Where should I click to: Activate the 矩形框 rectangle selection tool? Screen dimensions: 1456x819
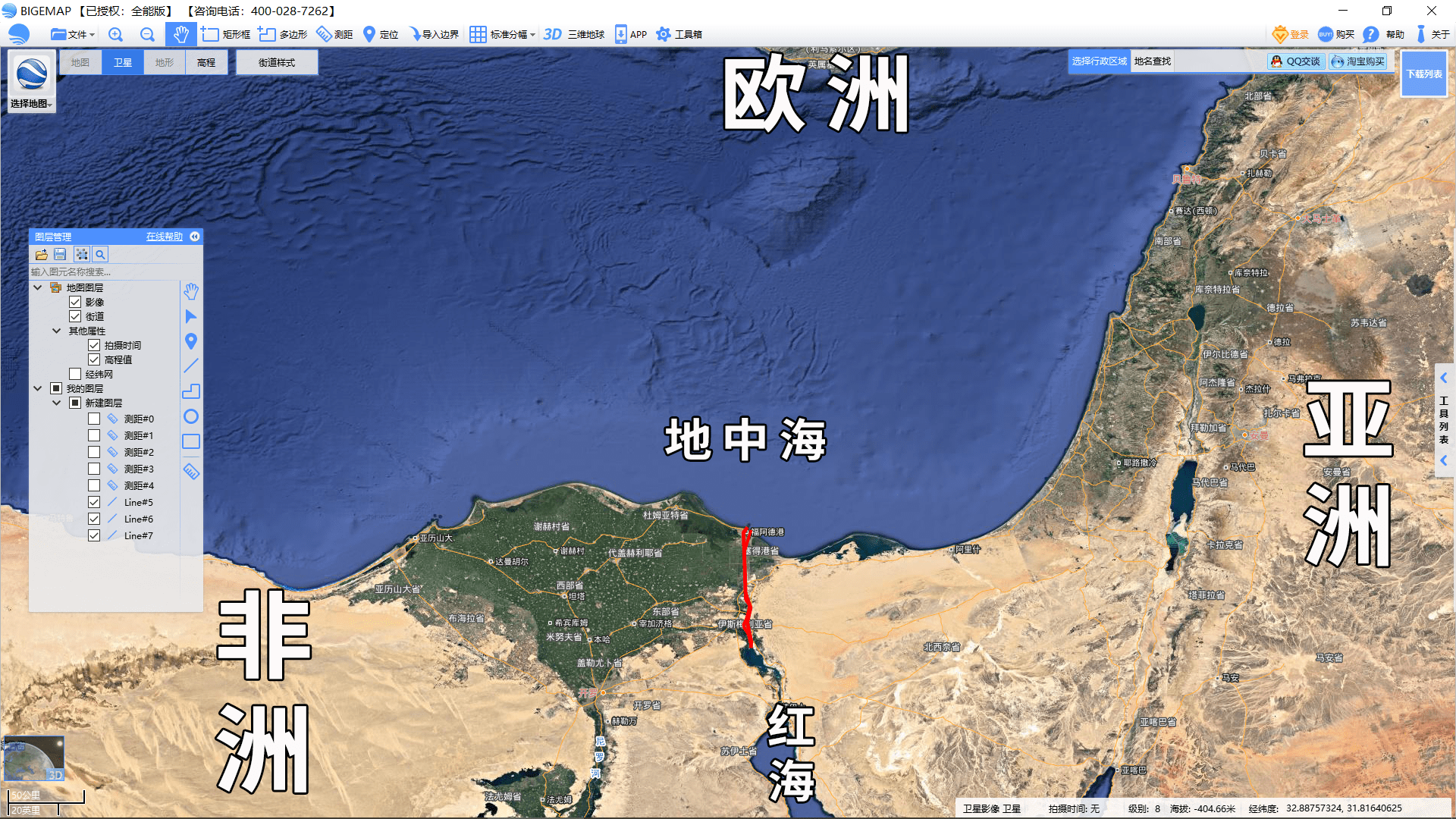tap(225, 34)
